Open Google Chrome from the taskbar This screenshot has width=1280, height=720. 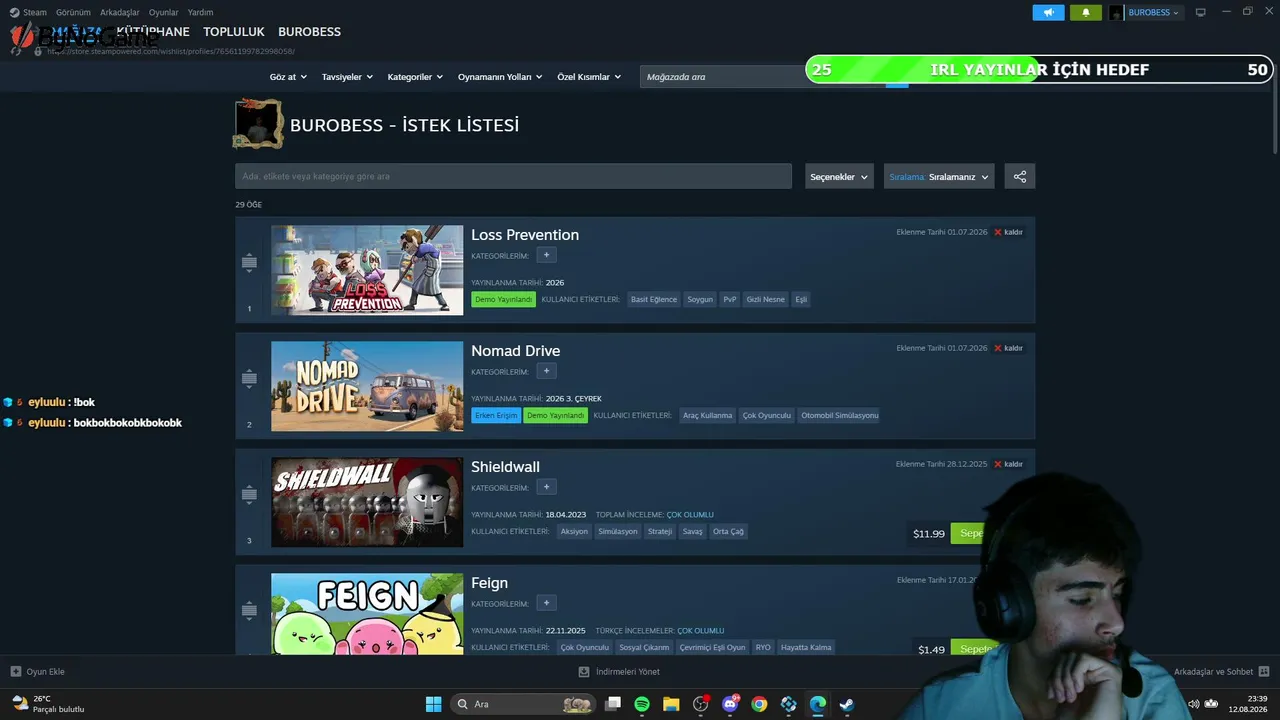[759, 704]
